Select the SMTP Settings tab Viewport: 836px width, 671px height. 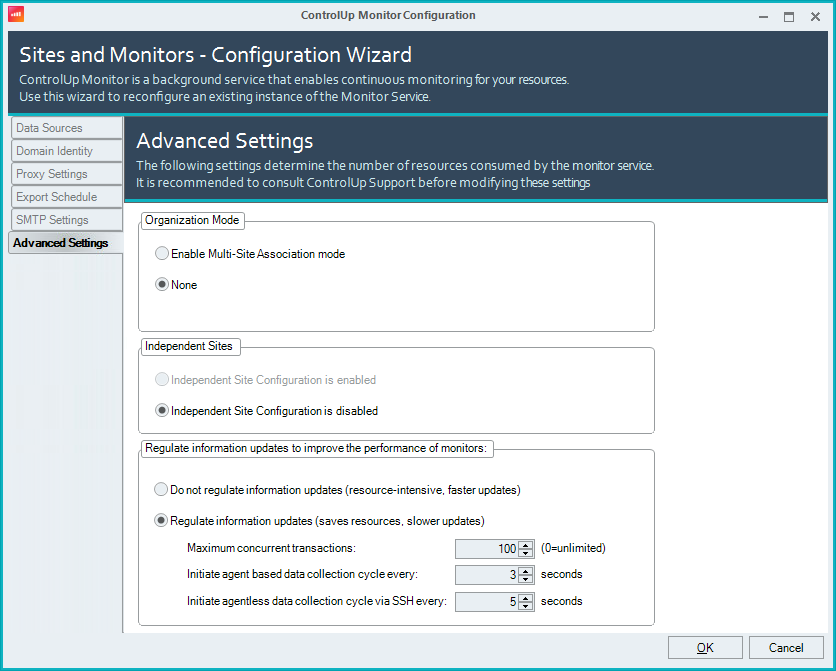pyautogui.click(x=67, y=220)
